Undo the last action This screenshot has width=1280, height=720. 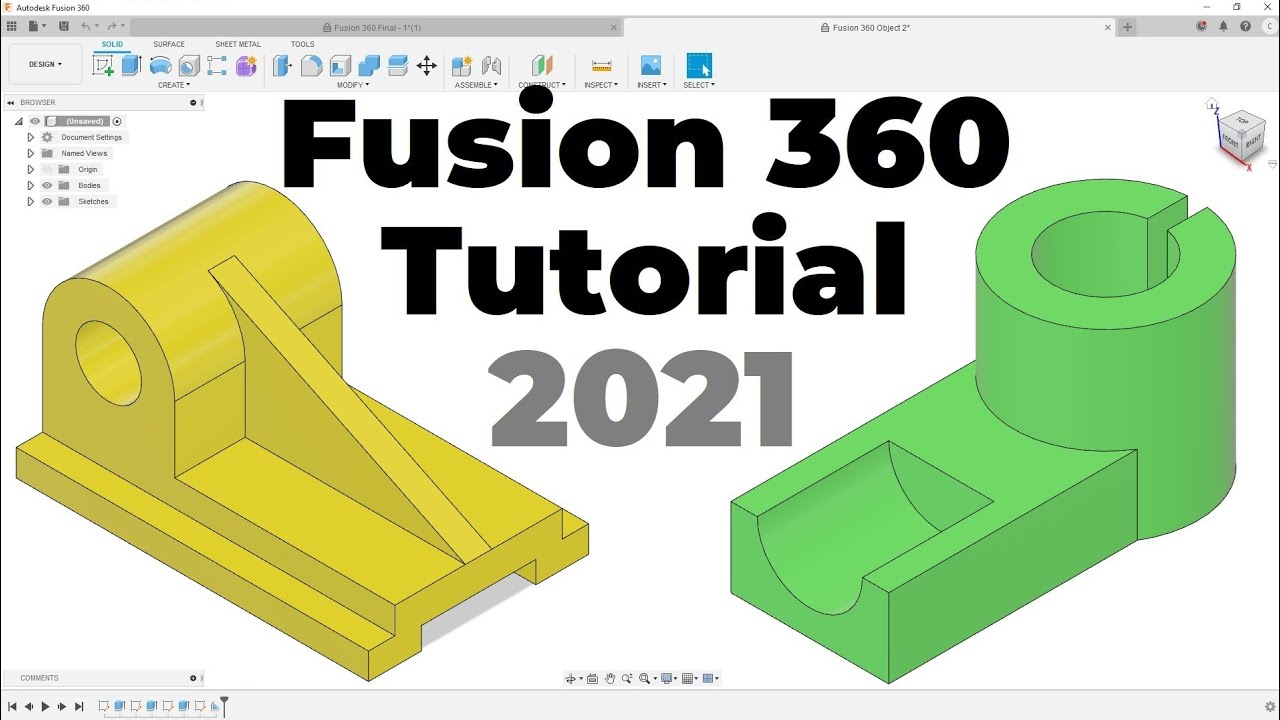pyautogui.click(x=86, y=27)
